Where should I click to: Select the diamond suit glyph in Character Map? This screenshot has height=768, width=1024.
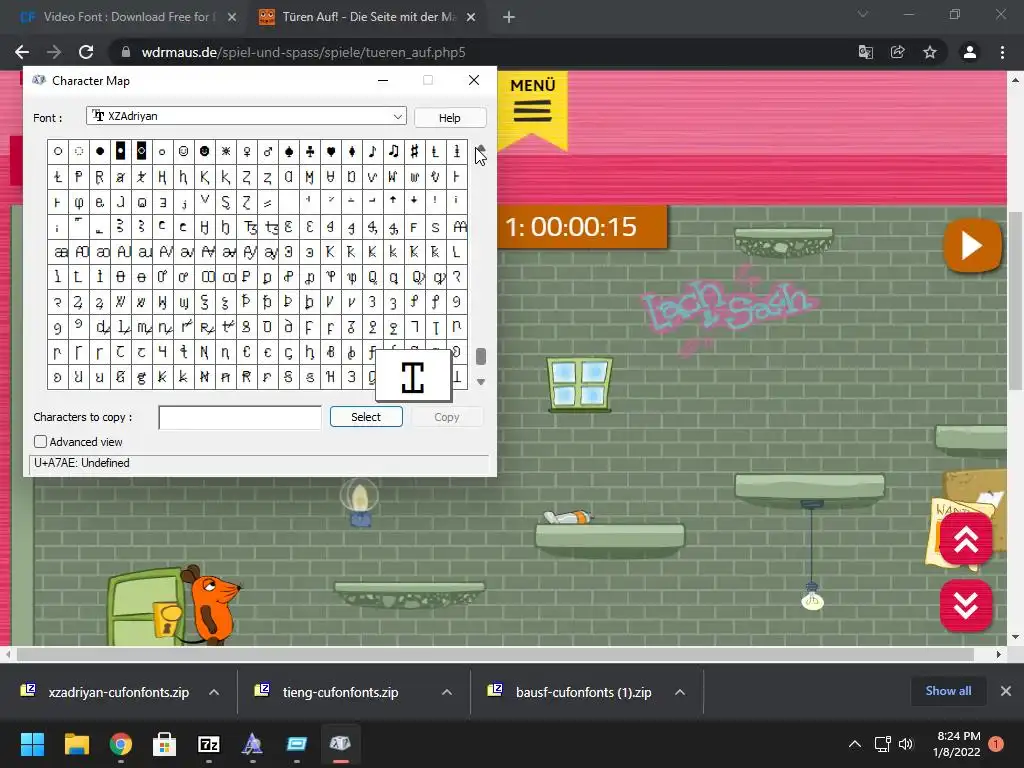(x=351, y=152)
